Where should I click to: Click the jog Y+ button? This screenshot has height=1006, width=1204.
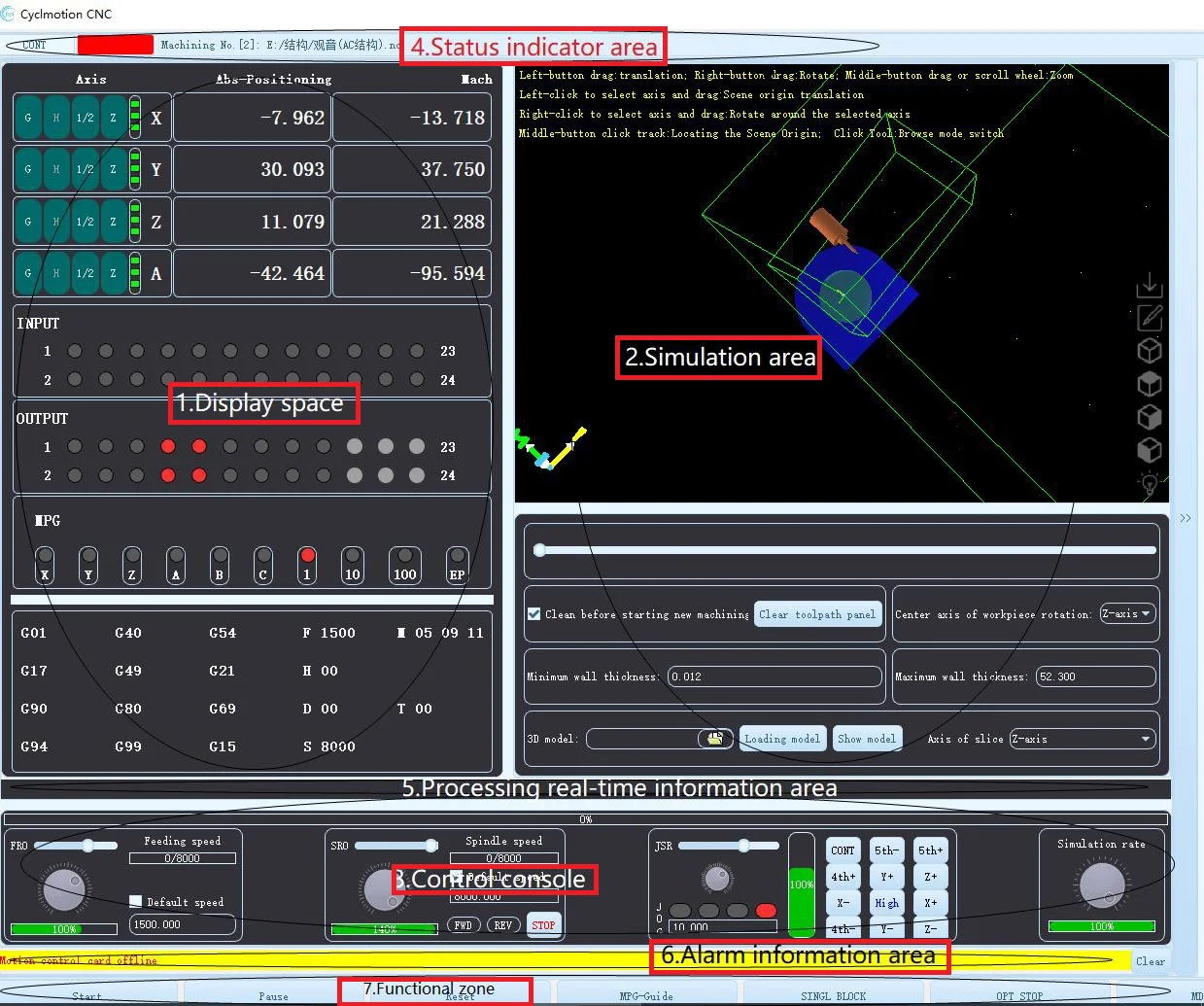pos(886,877)
